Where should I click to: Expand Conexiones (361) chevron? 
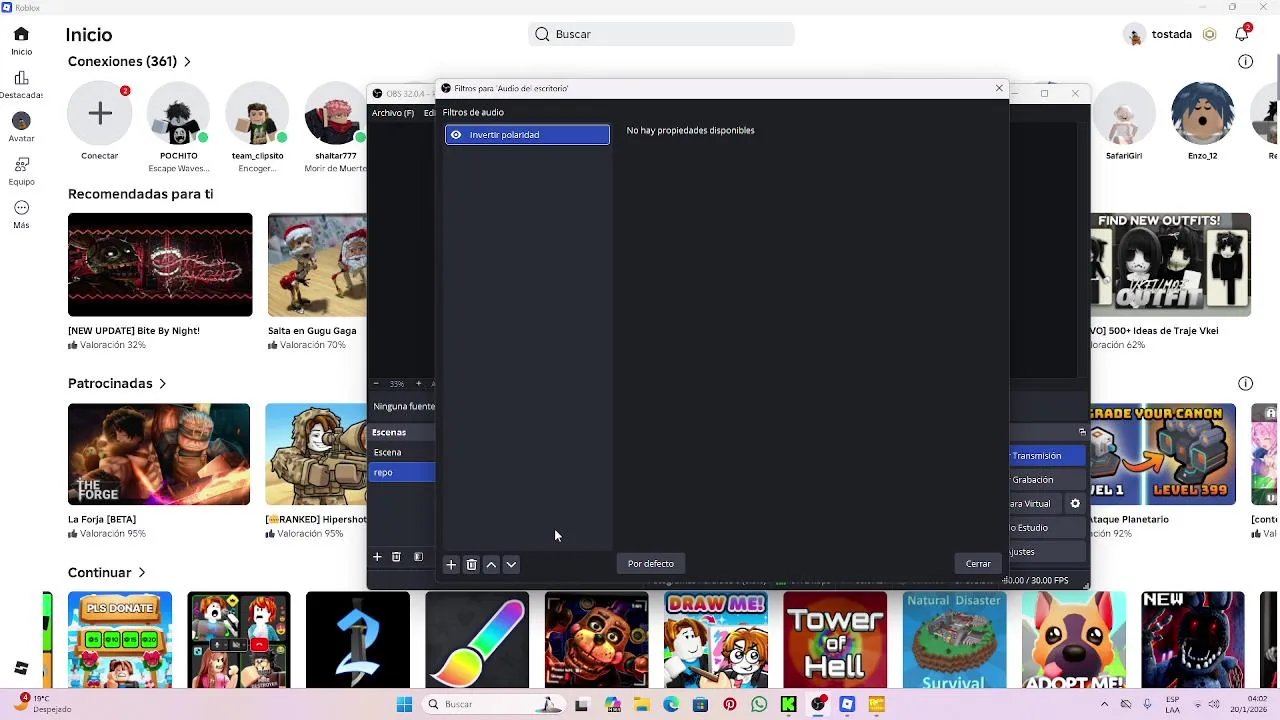tap(187, 62)
